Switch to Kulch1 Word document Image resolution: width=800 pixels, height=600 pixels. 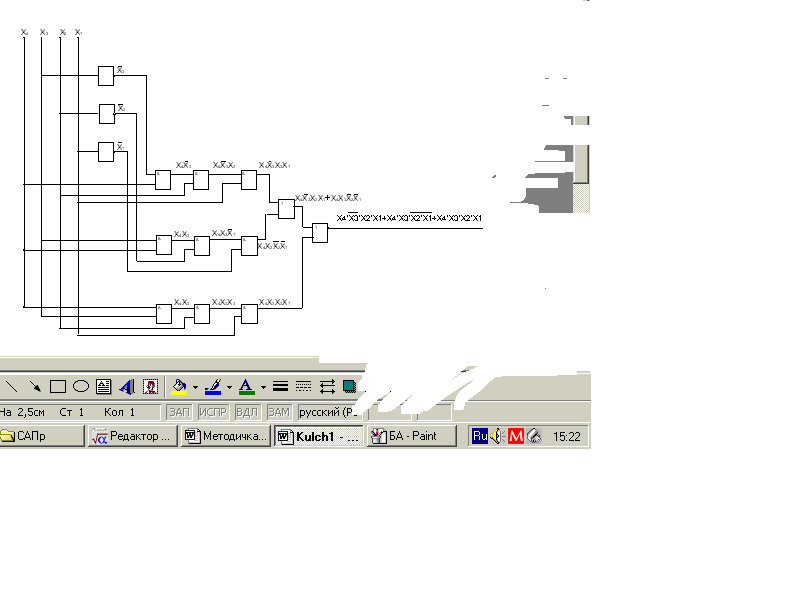(x=319, y=436)
